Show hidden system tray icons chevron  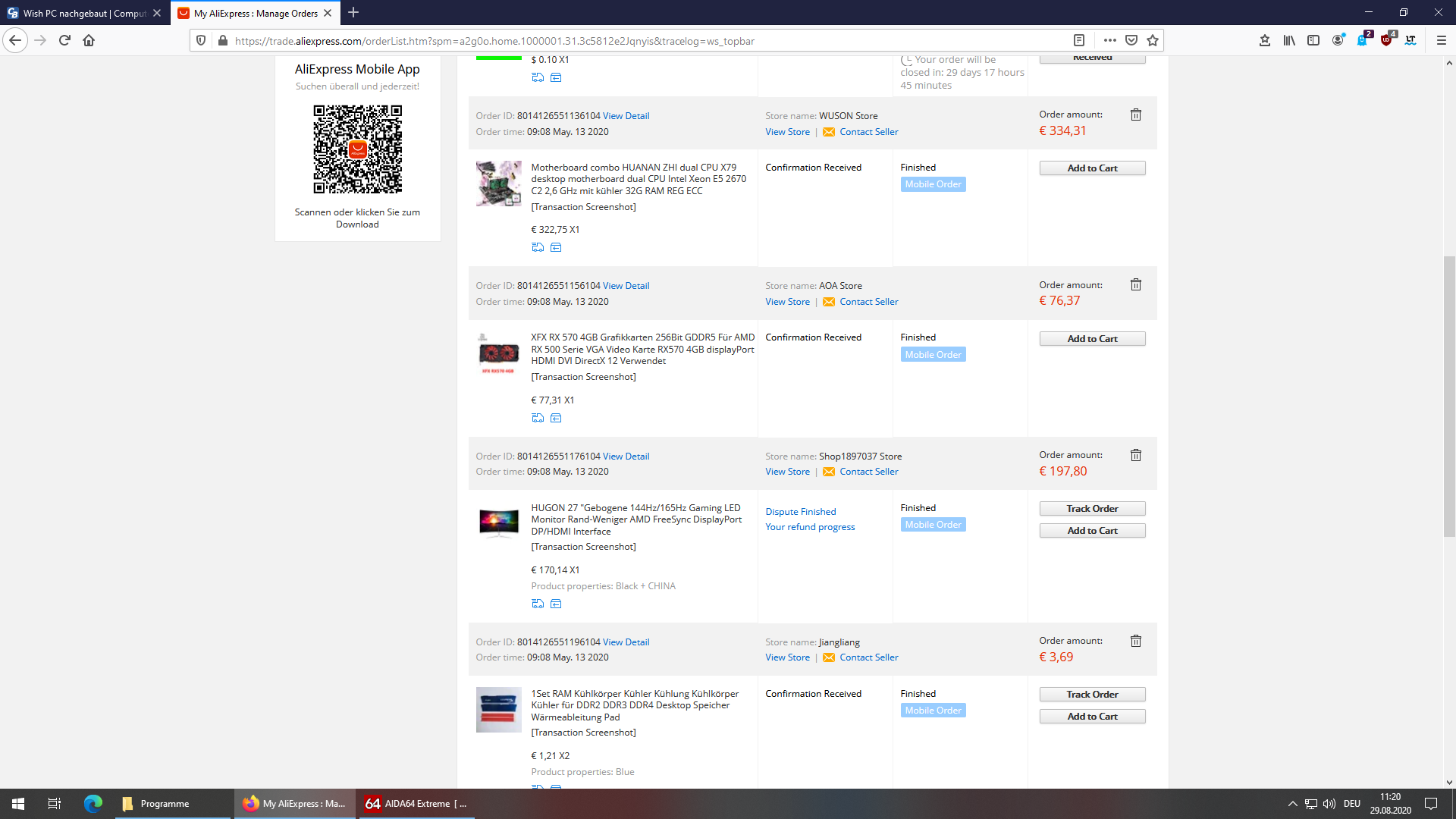1292,803
